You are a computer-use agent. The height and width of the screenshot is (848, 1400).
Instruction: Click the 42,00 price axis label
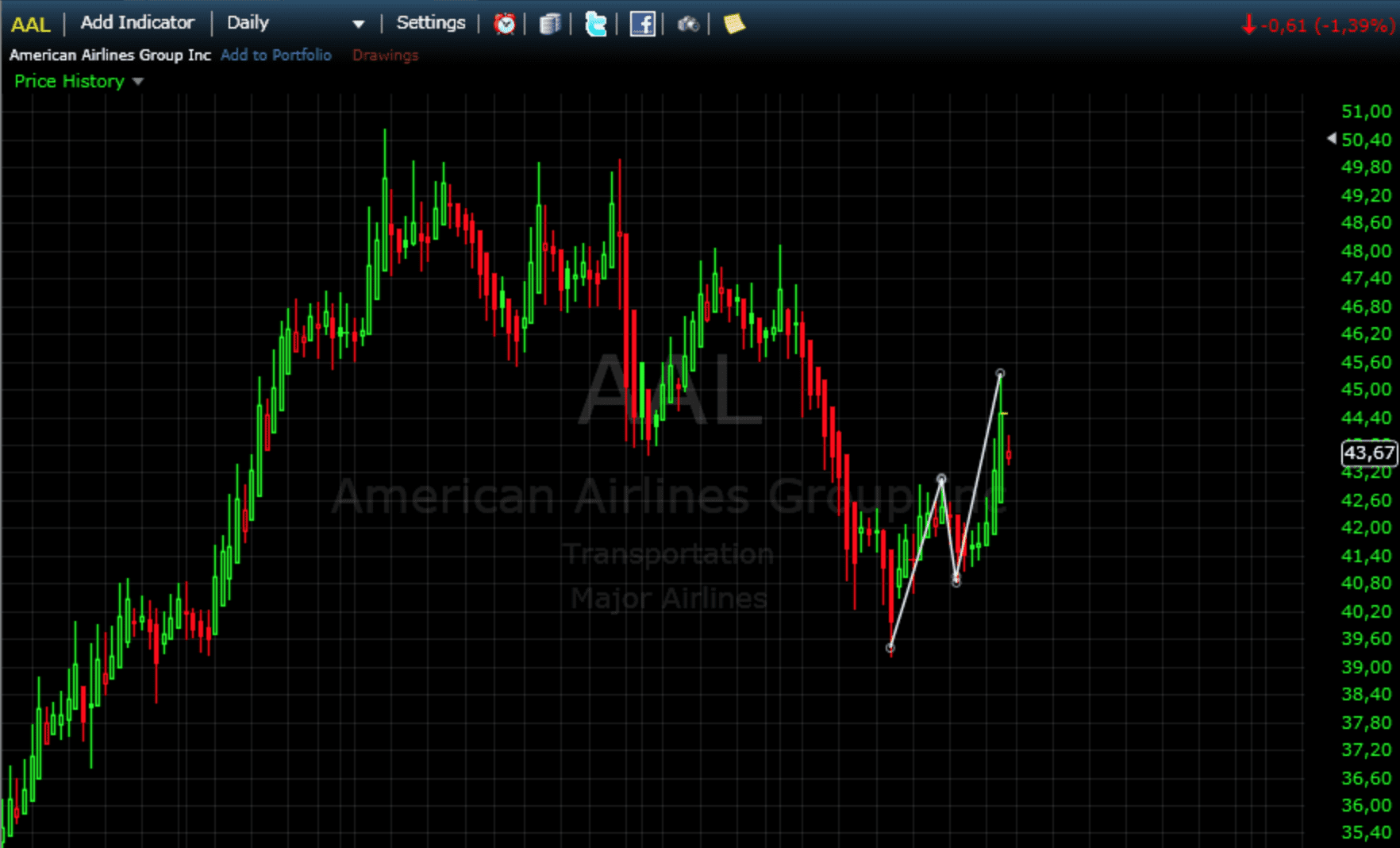click(x=1366, y=527)
